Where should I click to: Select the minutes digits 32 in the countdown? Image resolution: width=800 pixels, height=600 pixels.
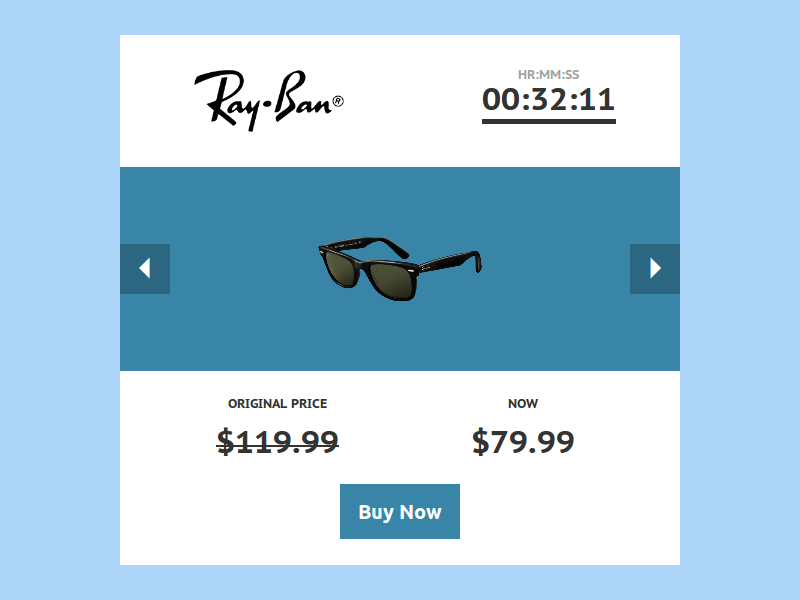[548, 99]
